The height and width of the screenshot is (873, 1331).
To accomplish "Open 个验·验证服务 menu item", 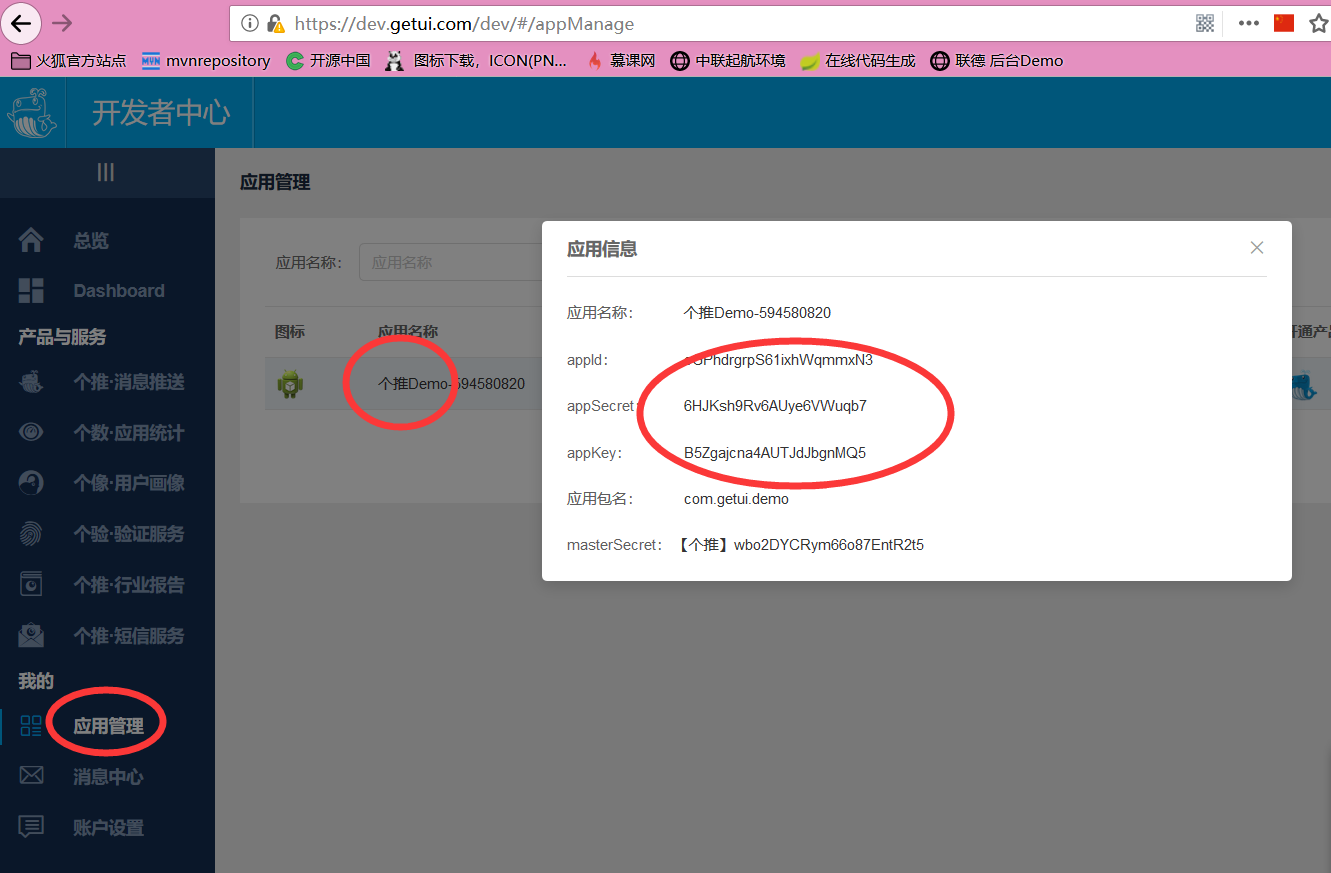I will [x=129, y=534].
